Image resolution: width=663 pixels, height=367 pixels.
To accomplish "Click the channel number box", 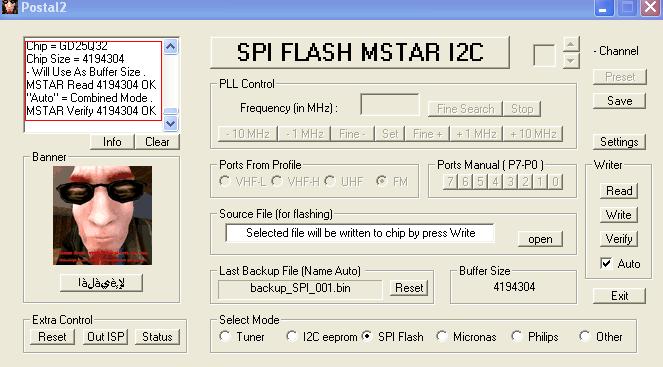I will pyautogui.click(x=544, y=55).
